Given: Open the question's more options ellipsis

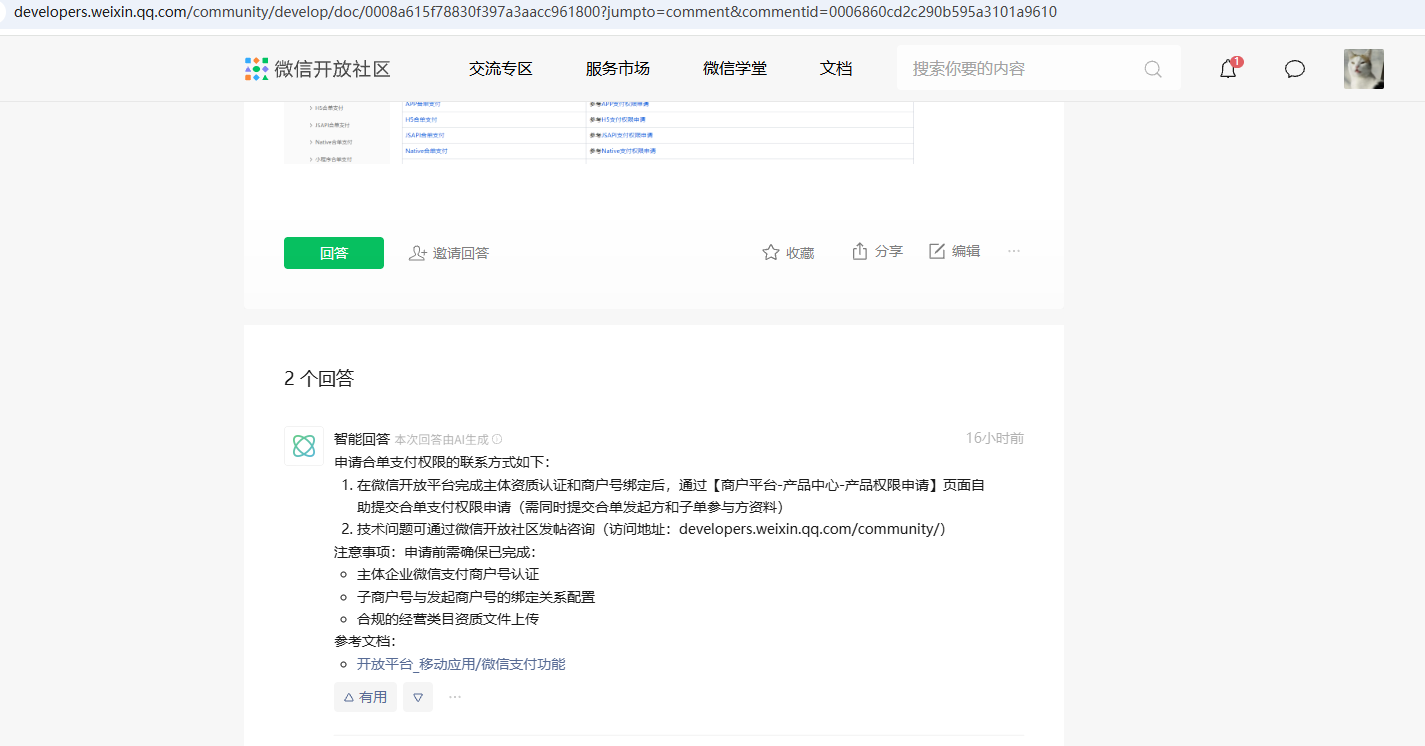Looking at the screenshot, I should tap(1014, 251).
